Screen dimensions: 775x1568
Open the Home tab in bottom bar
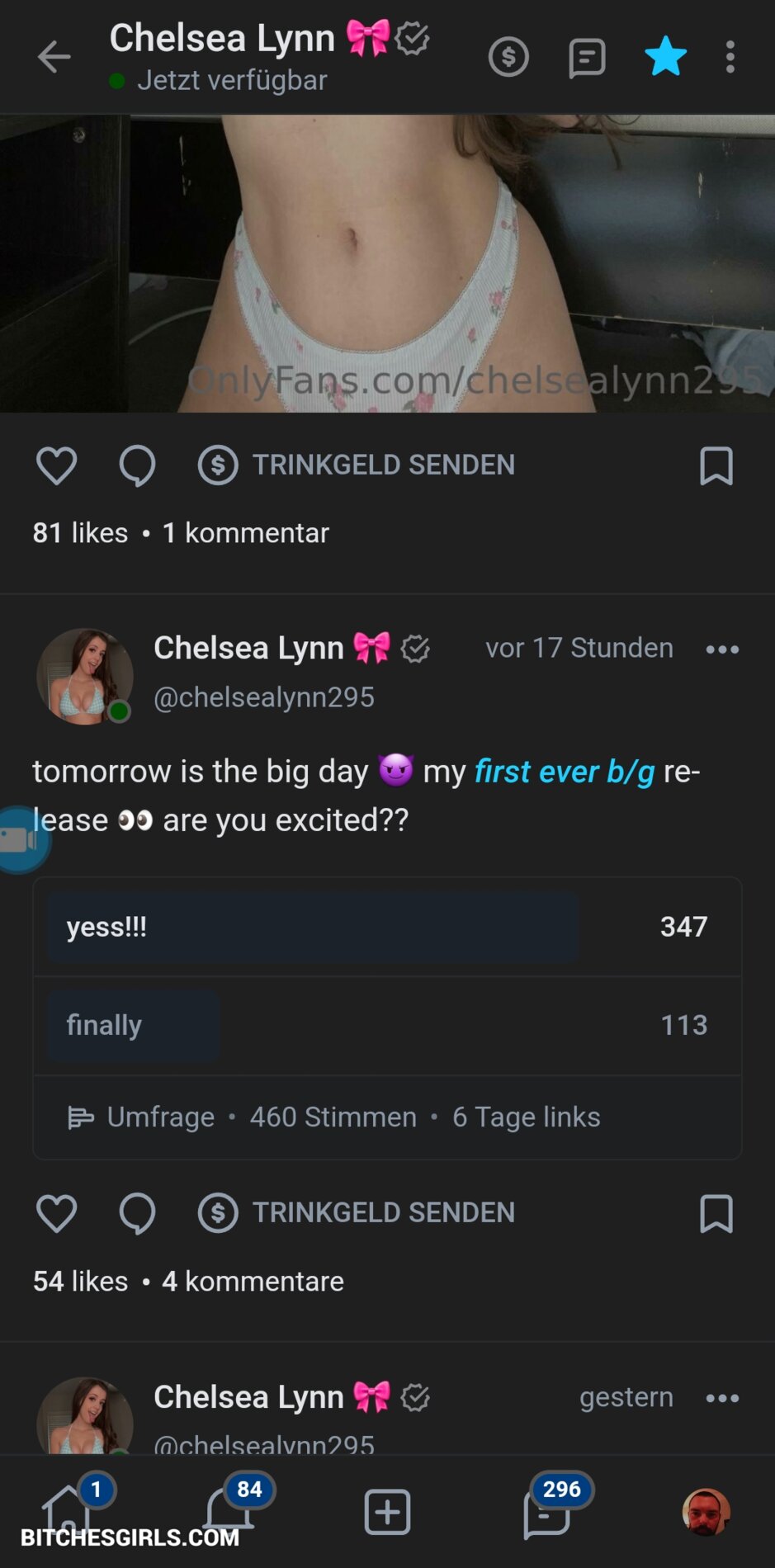coord(68,1510)
